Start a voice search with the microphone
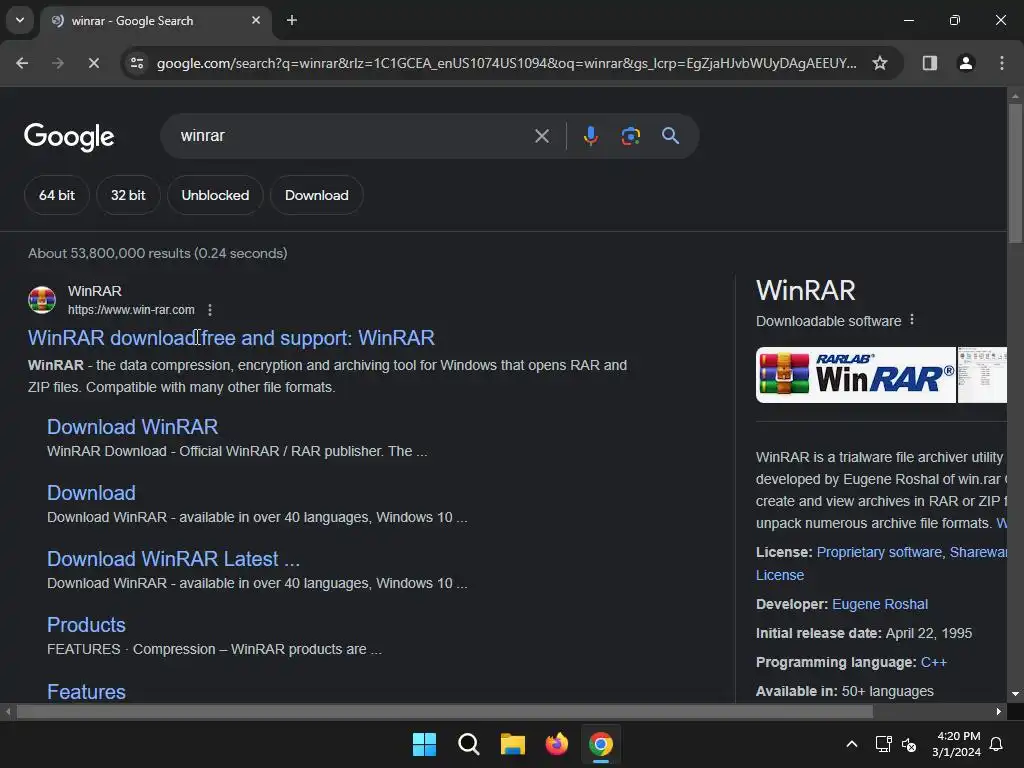The image size is (1024, 768). pyautogui.click(x=590, y=136)
